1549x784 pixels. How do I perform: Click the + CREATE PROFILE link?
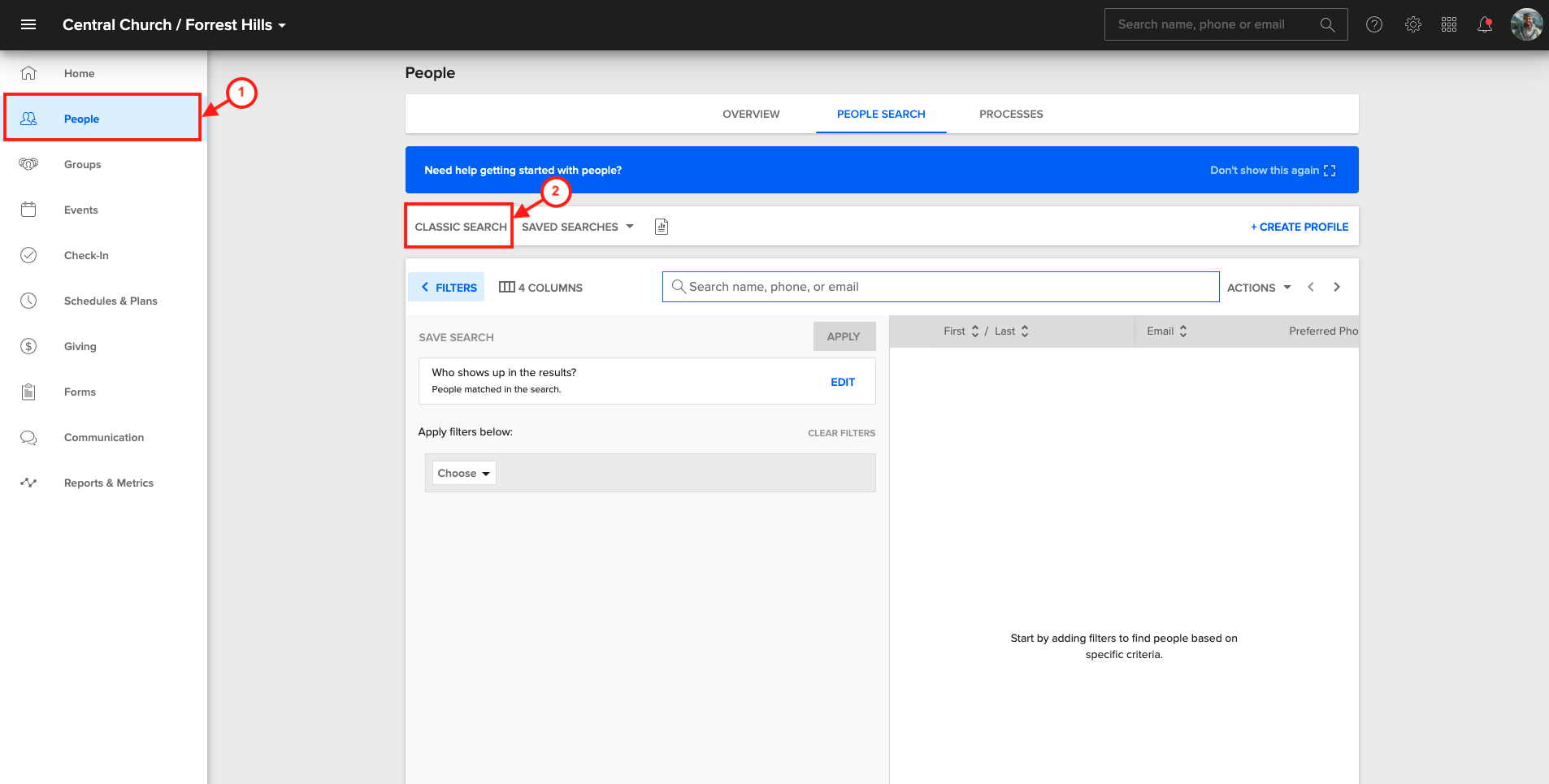pos(1298,227)
